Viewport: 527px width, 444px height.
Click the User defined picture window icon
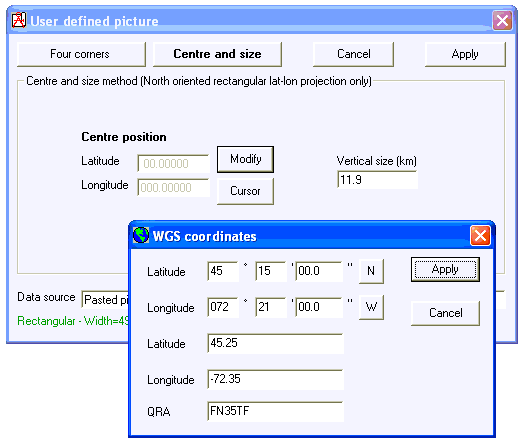click(x=19, y=21)
